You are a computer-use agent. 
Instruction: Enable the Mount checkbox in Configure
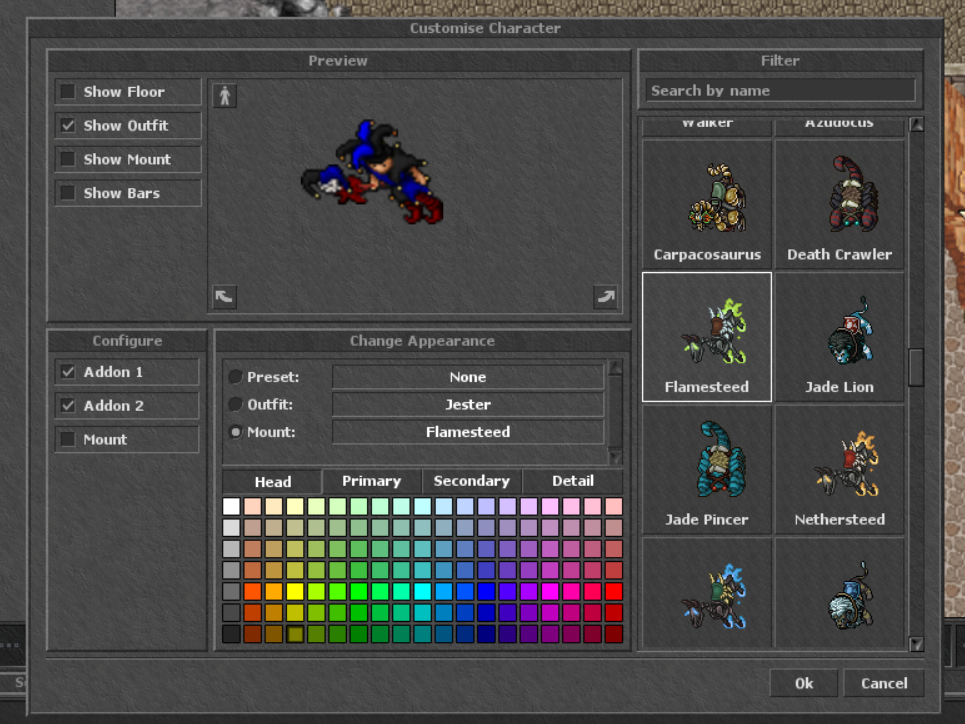pos(68,440)
